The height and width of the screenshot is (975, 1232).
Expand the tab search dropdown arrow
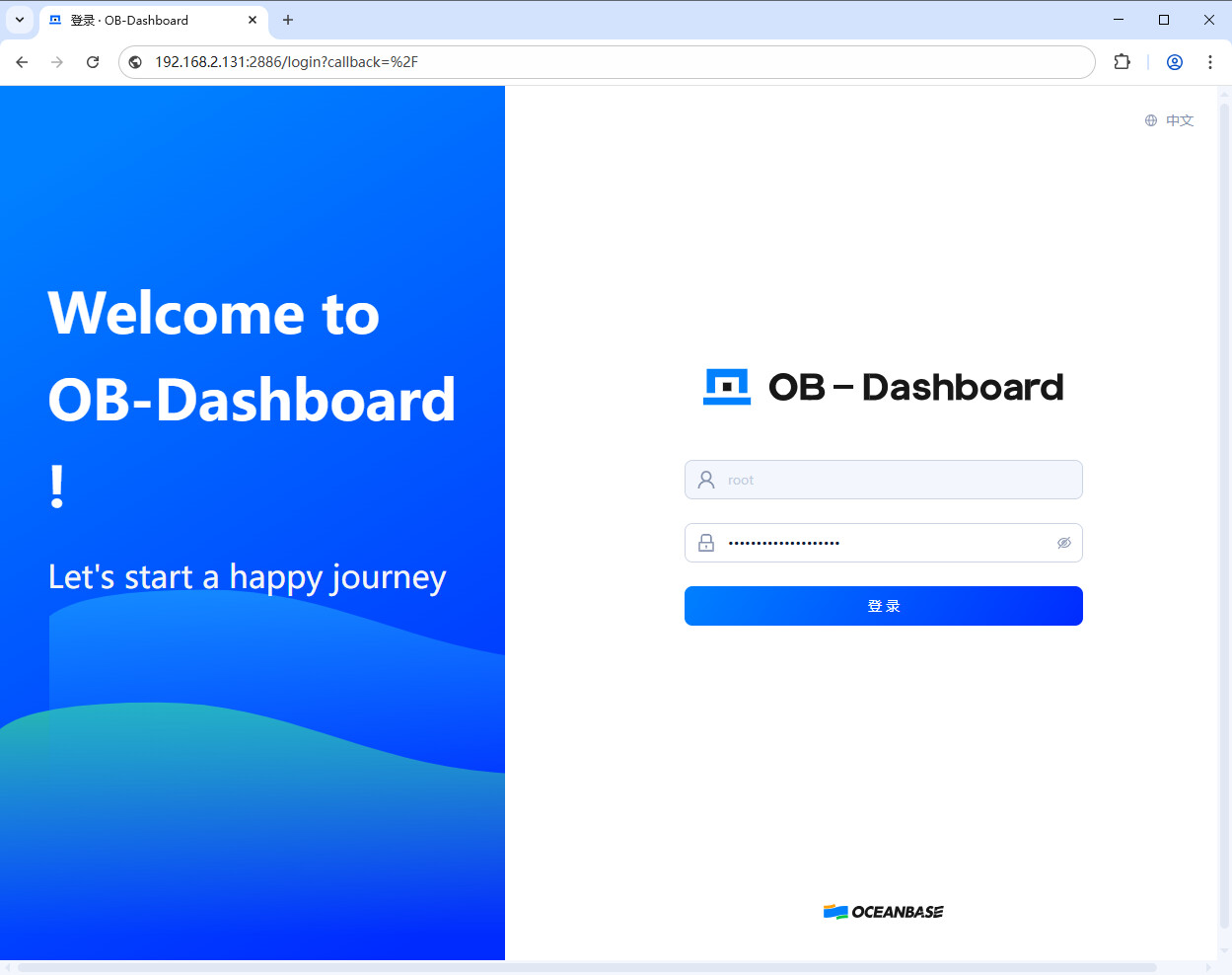[x=20, y=20]
